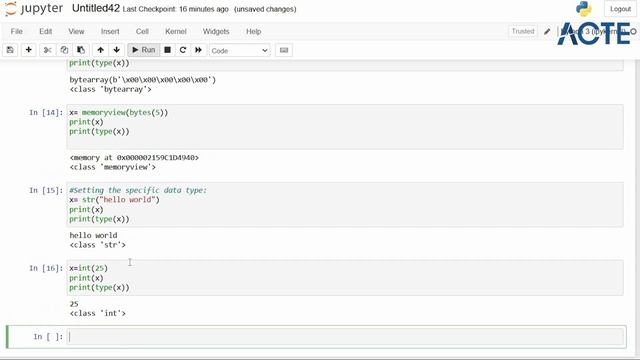
Task: Select the In [15] hello world code cell
Action: [x=345, y=204]
